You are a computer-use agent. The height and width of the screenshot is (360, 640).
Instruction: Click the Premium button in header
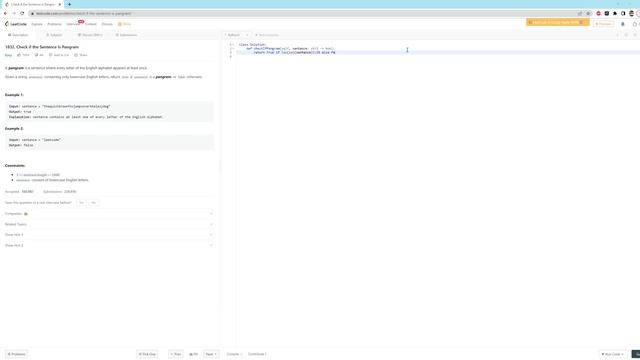(x=604, y=24)
